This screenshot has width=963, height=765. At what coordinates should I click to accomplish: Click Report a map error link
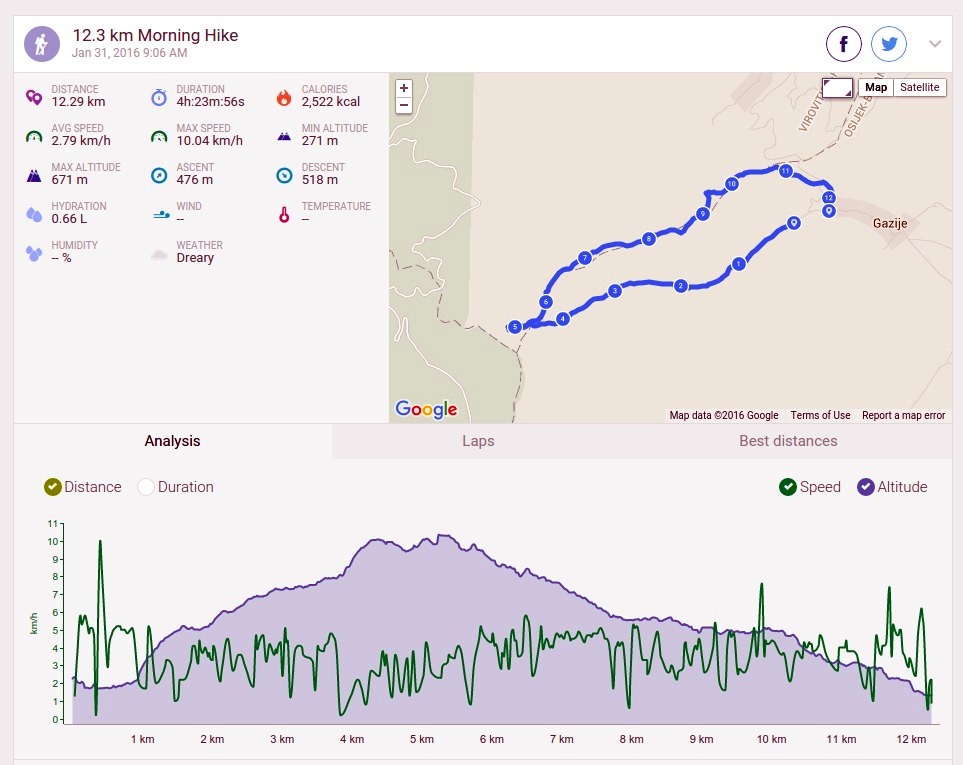coord(903,415)
